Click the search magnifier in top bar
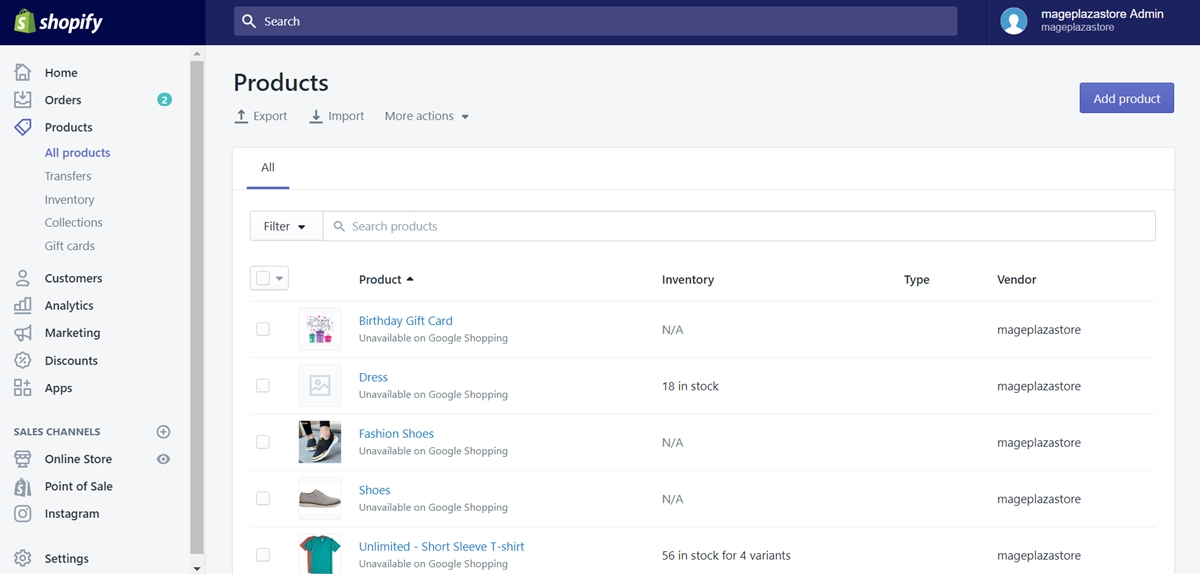The image size is (1200, 574). 250,21
